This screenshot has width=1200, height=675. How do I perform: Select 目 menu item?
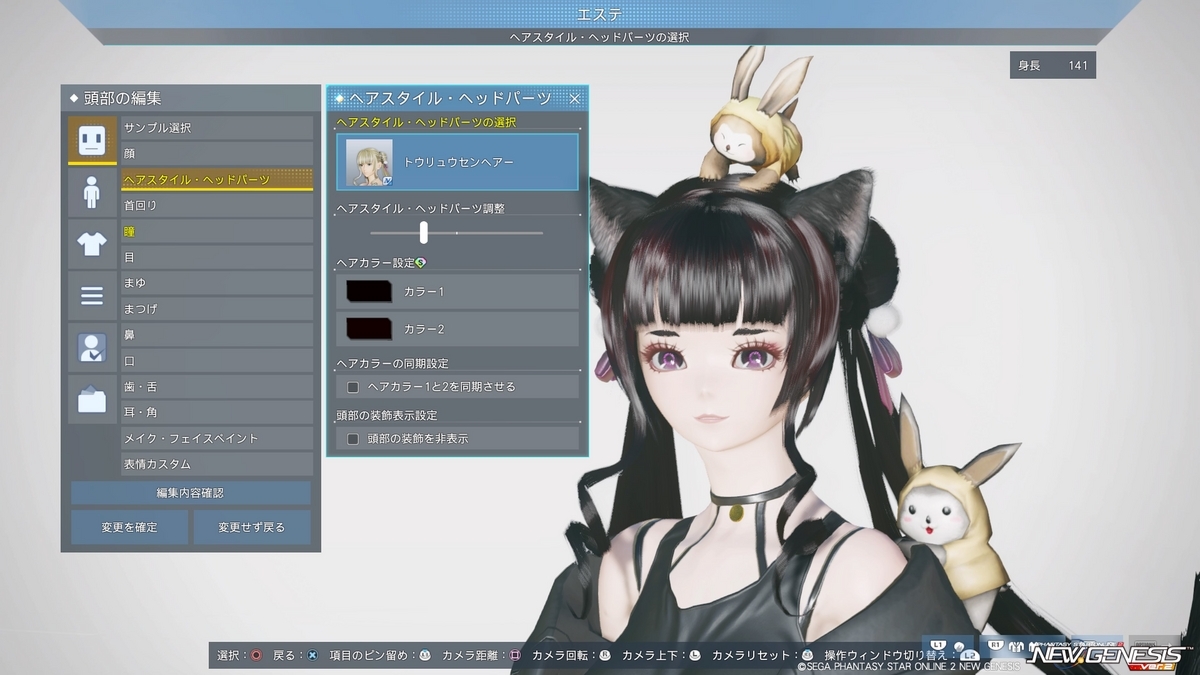click(x=217, y=257)
